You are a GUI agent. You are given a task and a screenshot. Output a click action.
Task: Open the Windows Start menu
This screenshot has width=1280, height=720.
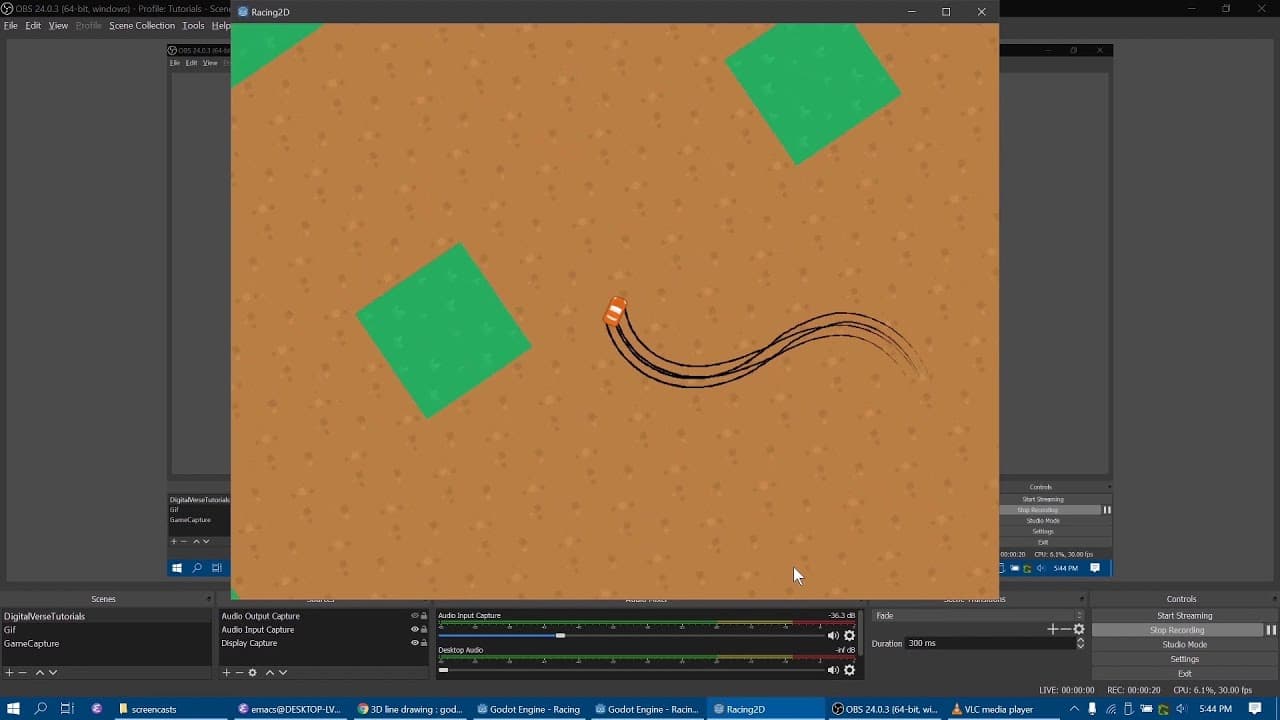pyautogui.click(x=14, y=709)
